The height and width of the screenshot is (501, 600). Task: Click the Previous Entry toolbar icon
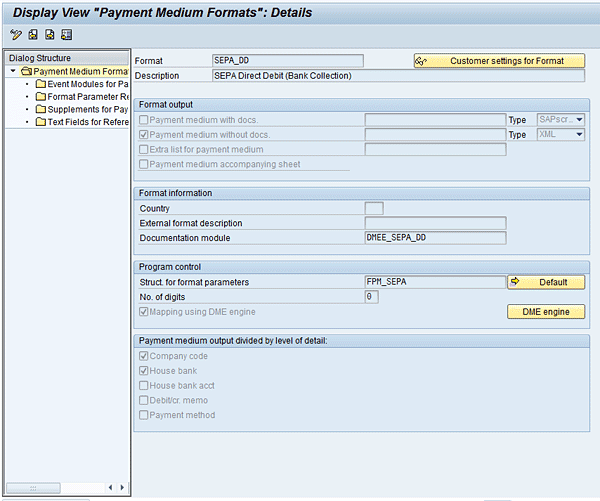tap(33, 34)
